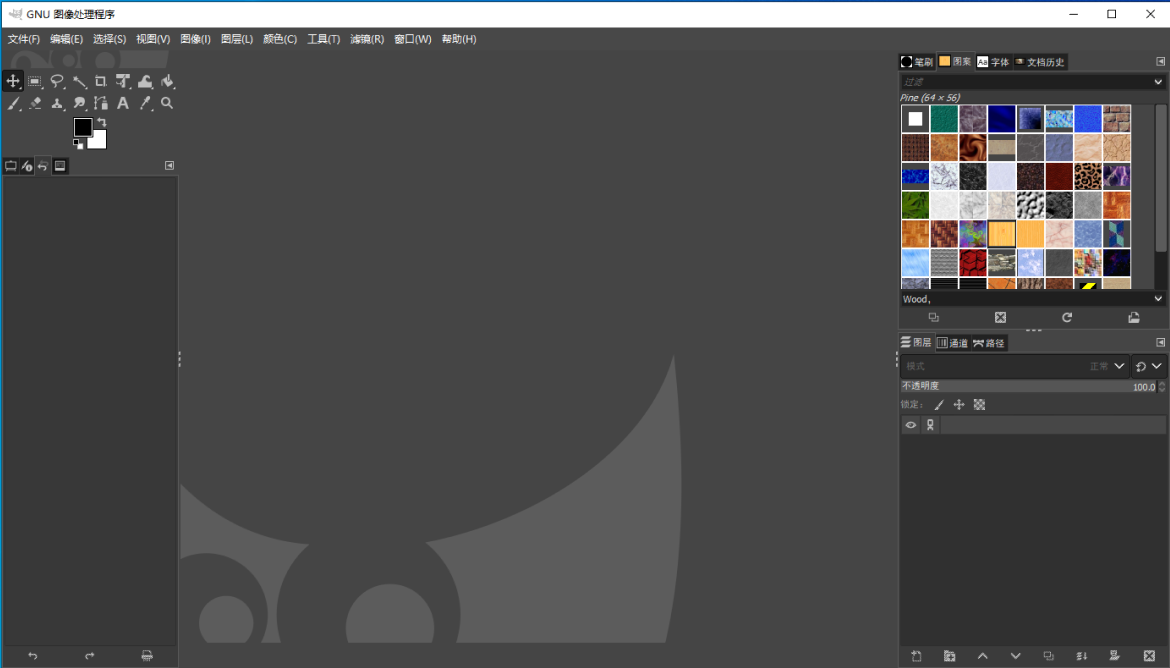The height and width of the screenshot is (668, 1170).
Task: Expand the Wood tag dropdown arrow
Action: 1158,299
